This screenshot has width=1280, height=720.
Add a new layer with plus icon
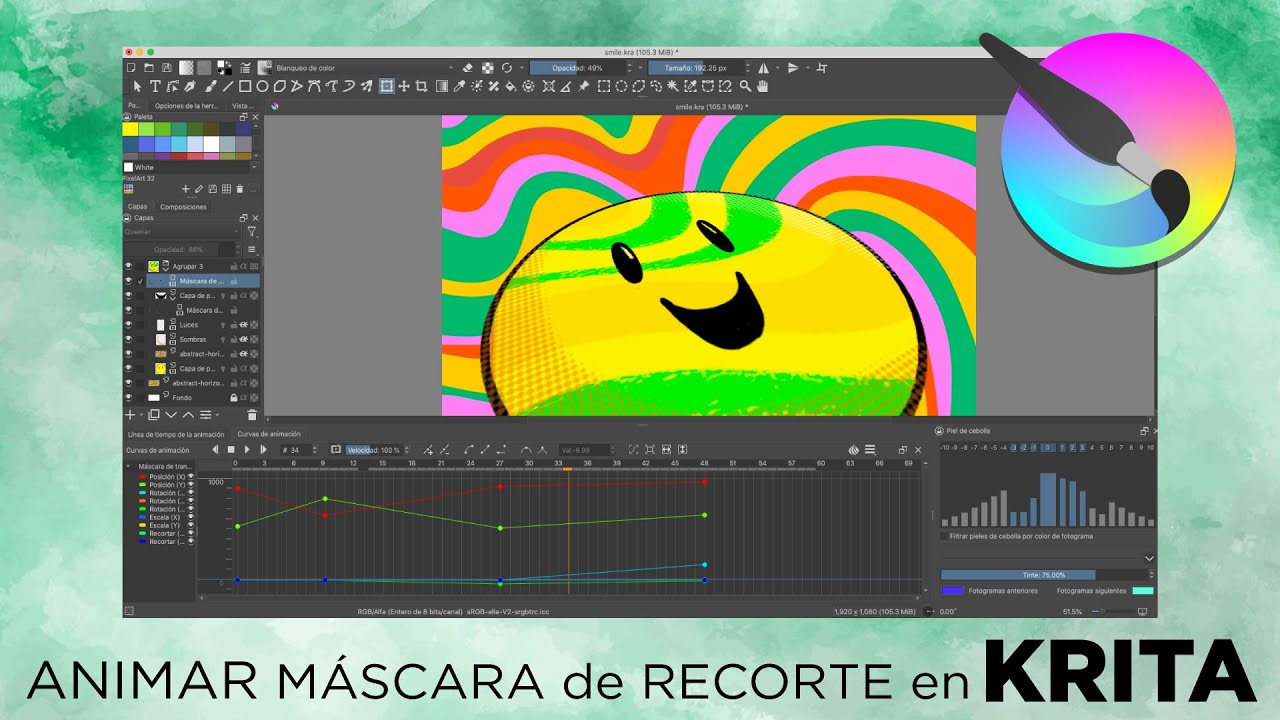[x=130, y=414]
